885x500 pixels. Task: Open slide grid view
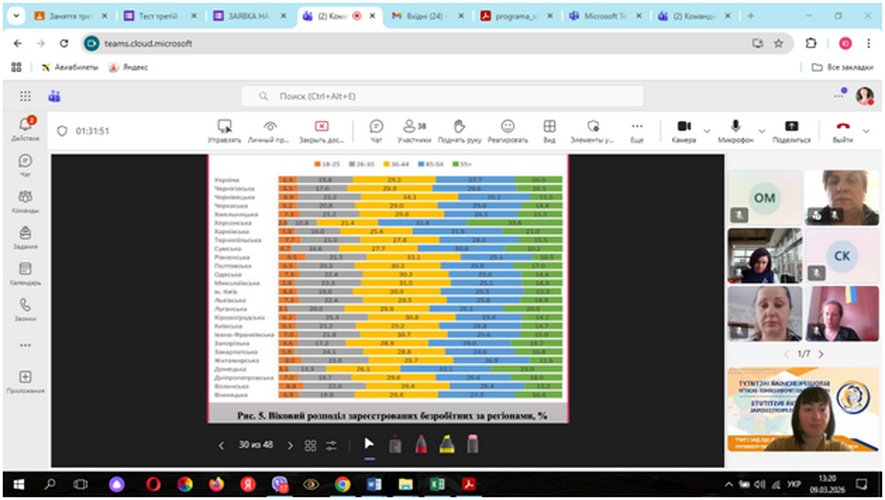[311, 446]
